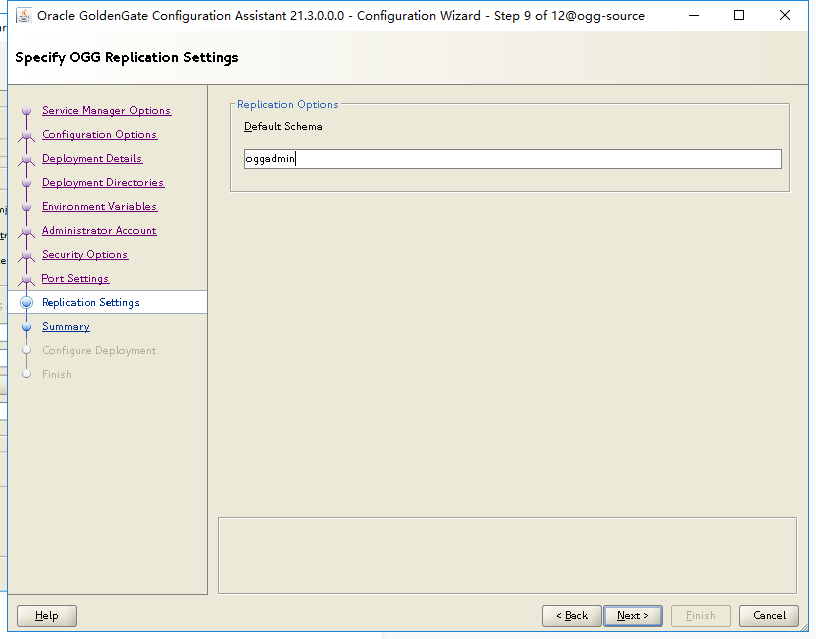Screen dimensions: 816x639
Task: Open Deployment Details step
Action: [92, 158]
